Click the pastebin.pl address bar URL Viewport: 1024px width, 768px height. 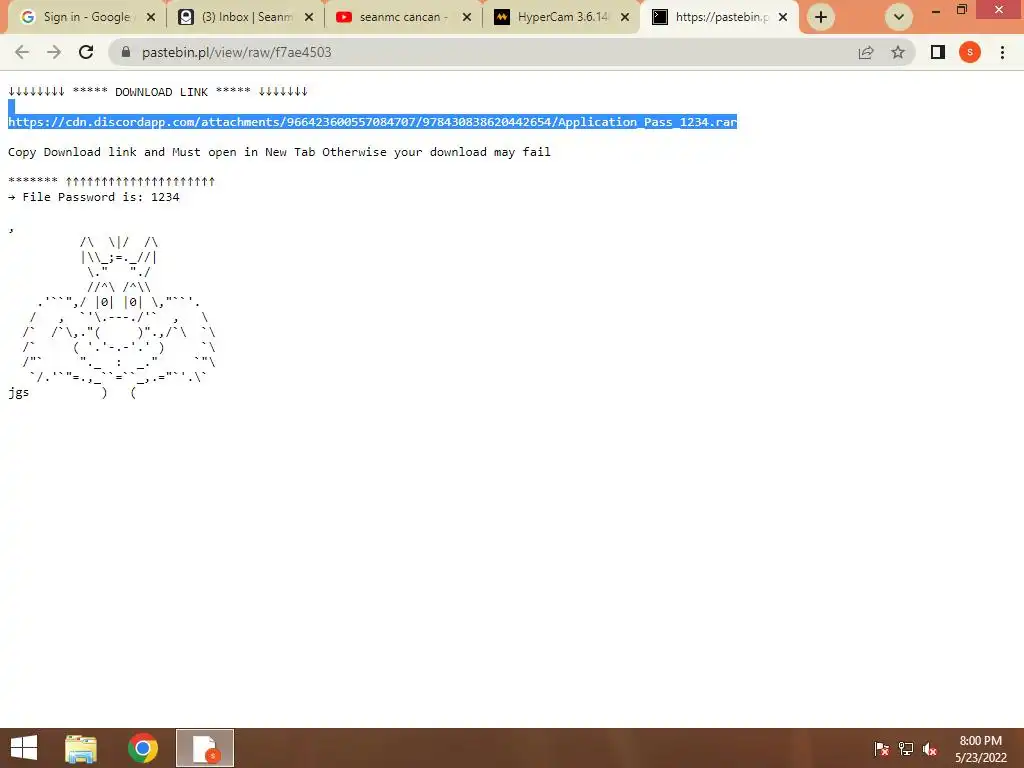[x=236, y=52]
